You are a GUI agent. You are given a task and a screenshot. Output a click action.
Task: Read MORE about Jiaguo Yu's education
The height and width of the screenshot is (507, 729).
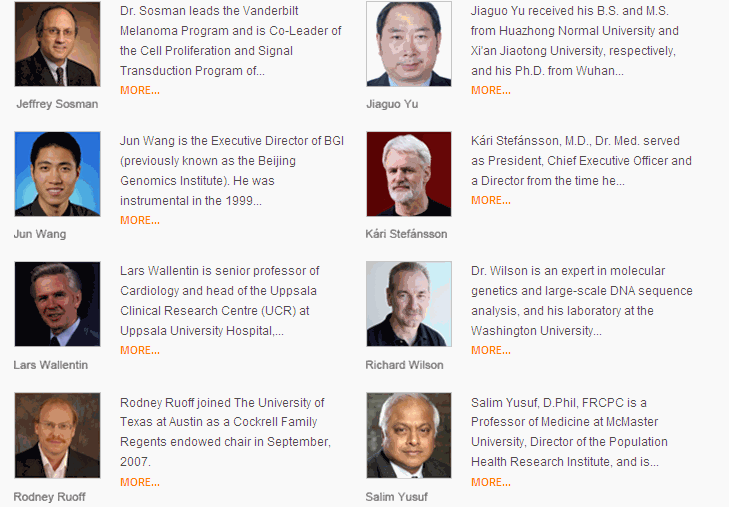click(x=491, y=90)
